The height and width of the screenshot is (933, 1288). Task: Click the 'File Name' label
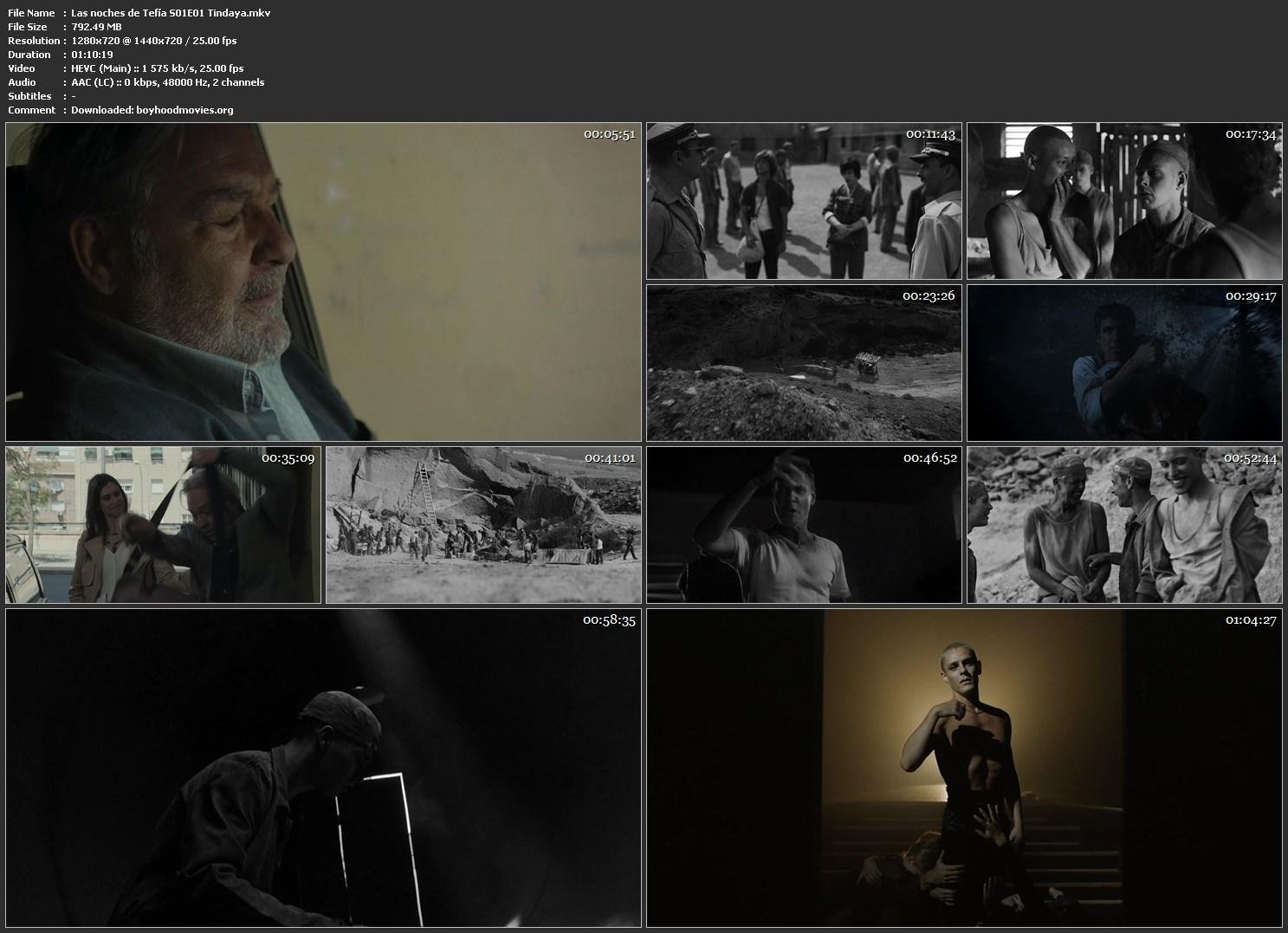coord(31,13)
